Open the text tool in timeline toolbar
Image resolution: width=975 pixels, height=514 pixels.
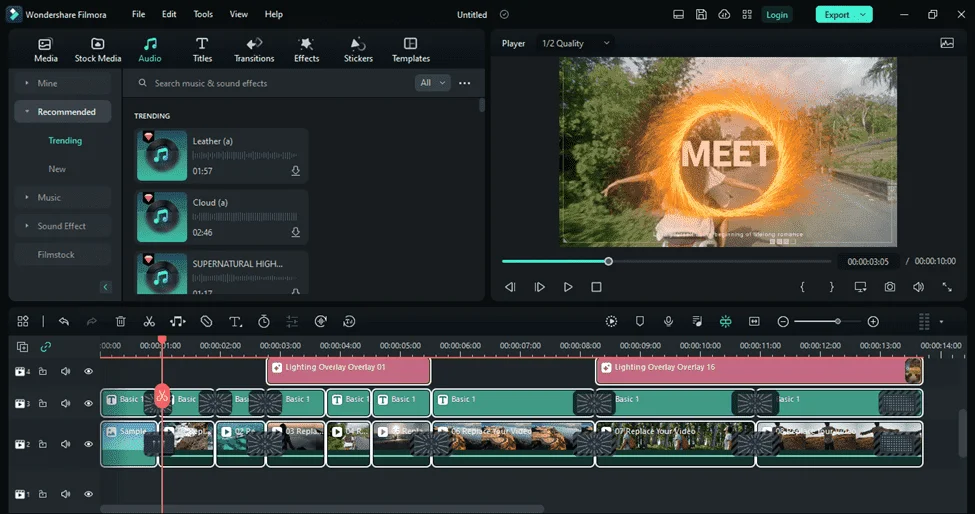click(x=235, y=321)
